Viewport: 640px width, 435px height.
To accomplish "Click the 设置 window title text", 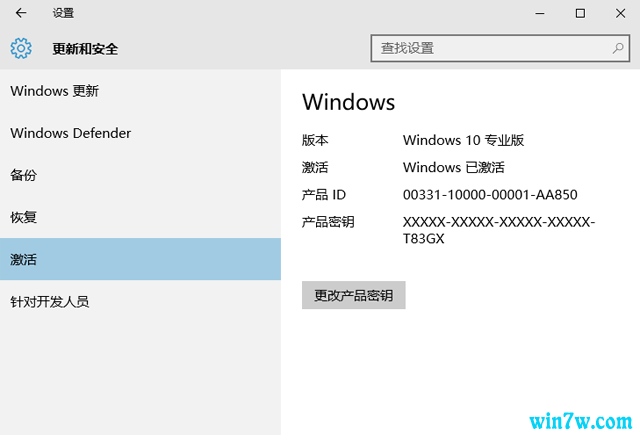I will (x=63, y=13).
